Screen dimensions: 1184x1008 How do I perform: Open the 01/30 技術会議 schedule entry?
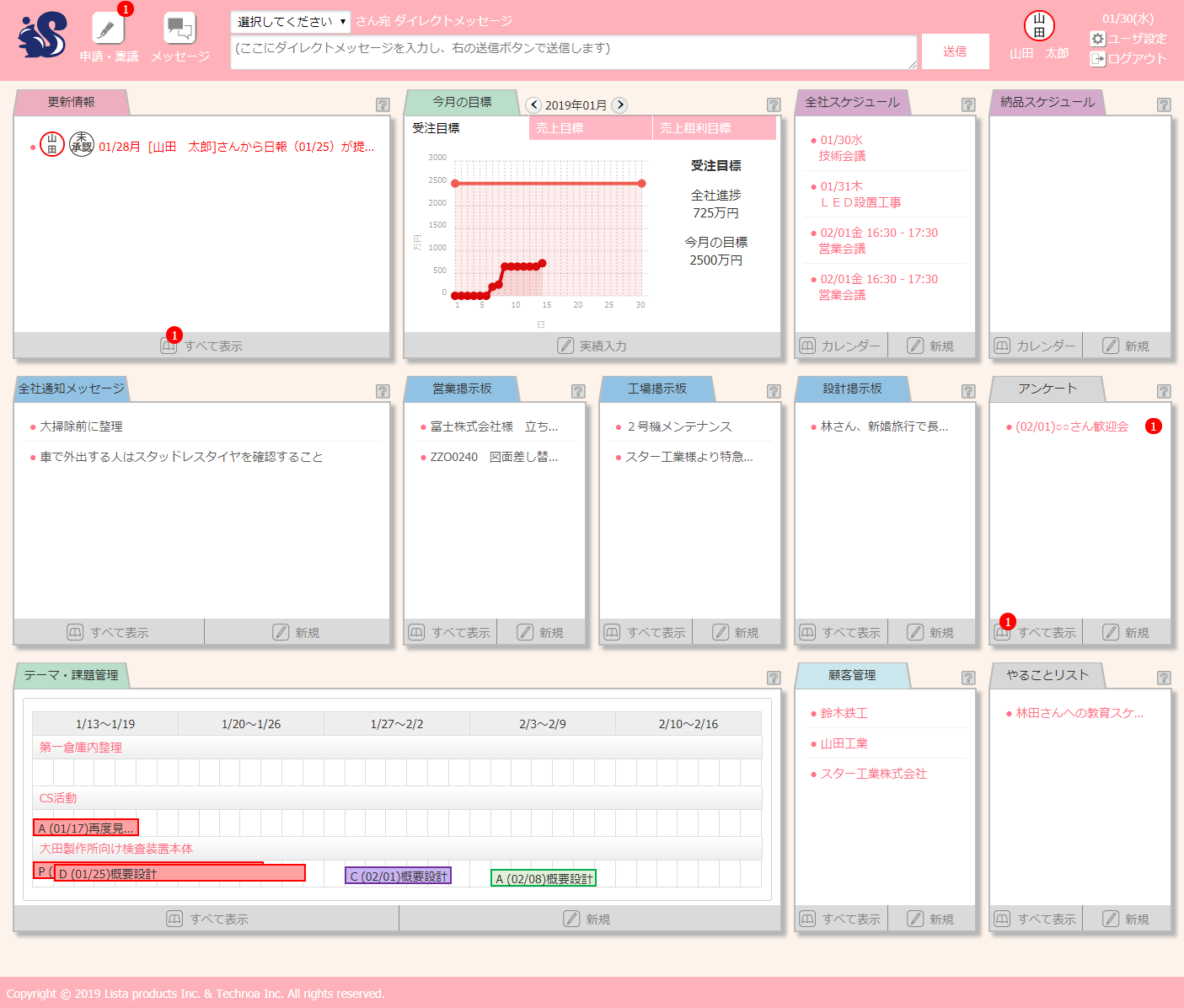click(842, 148)
